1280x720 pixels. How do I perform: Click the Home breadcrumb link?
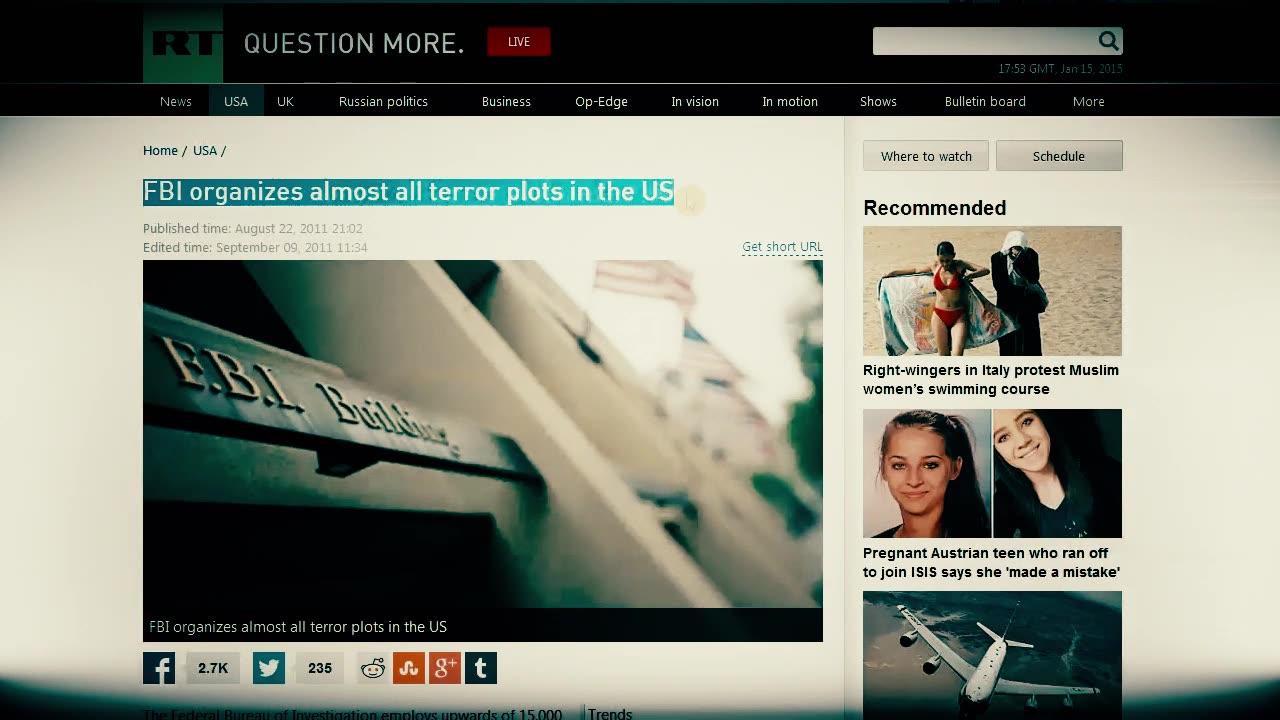pos(160,150)
